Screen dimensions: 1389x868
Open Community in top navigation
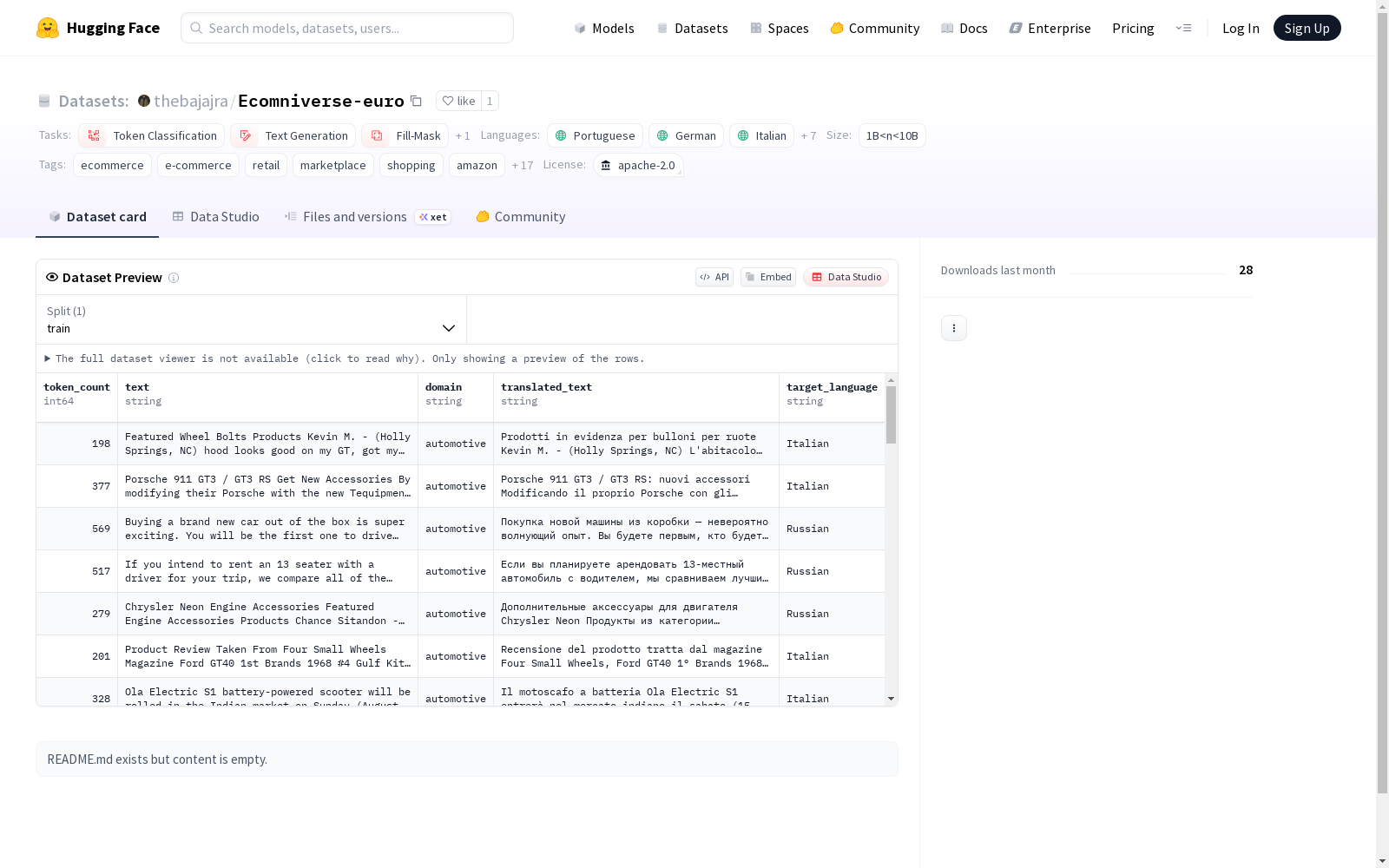(x=875, y=28)
